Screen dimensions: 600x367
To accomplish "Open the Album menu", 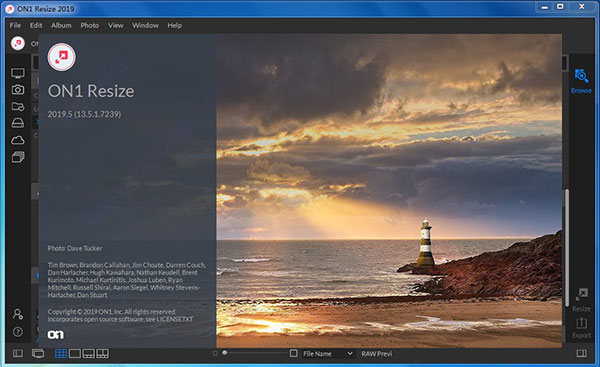I will click(61, 25).
